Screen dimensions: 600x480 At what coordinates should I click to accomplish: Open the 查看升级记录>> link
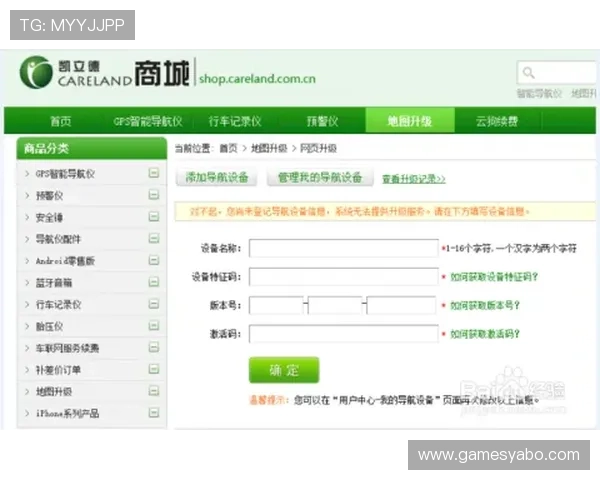point(414,179)
